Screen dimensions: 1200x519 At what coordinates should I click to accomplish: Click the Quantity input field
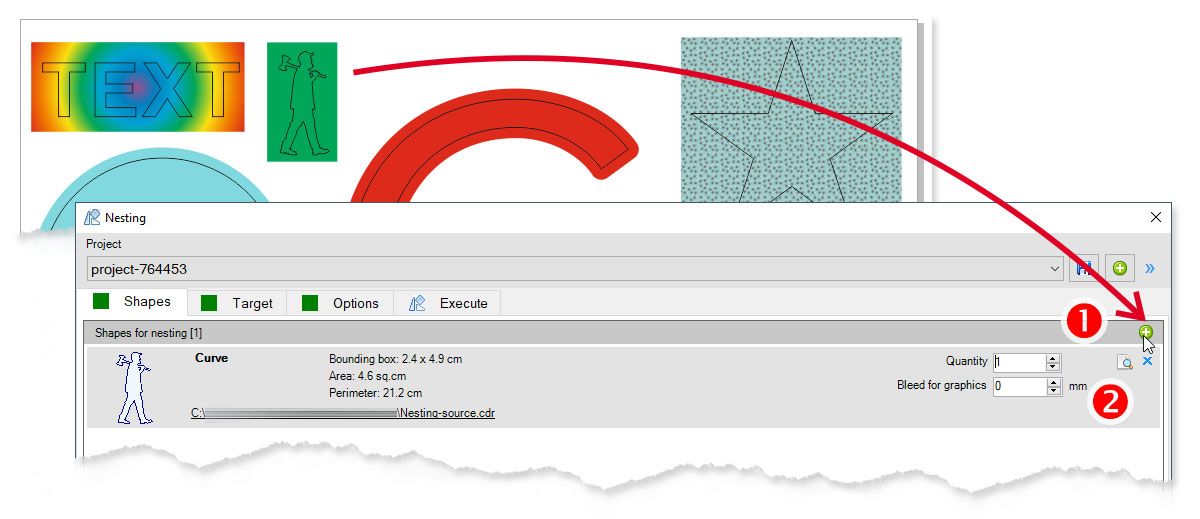[x=1019, y=362]
